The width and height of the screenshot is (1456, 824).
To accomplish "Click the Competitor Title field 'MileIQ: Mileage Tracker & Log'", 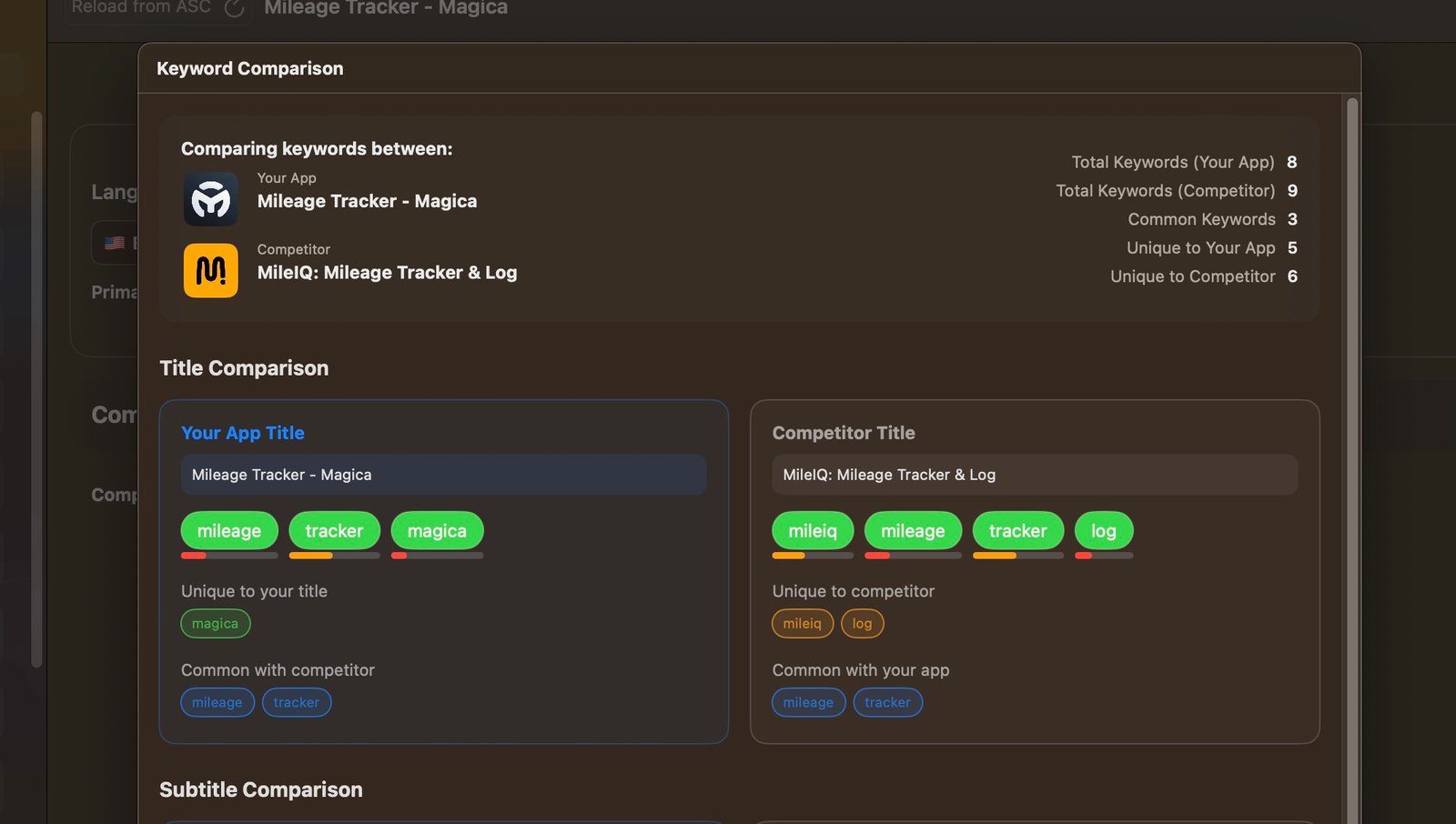I will (1035, 475).
